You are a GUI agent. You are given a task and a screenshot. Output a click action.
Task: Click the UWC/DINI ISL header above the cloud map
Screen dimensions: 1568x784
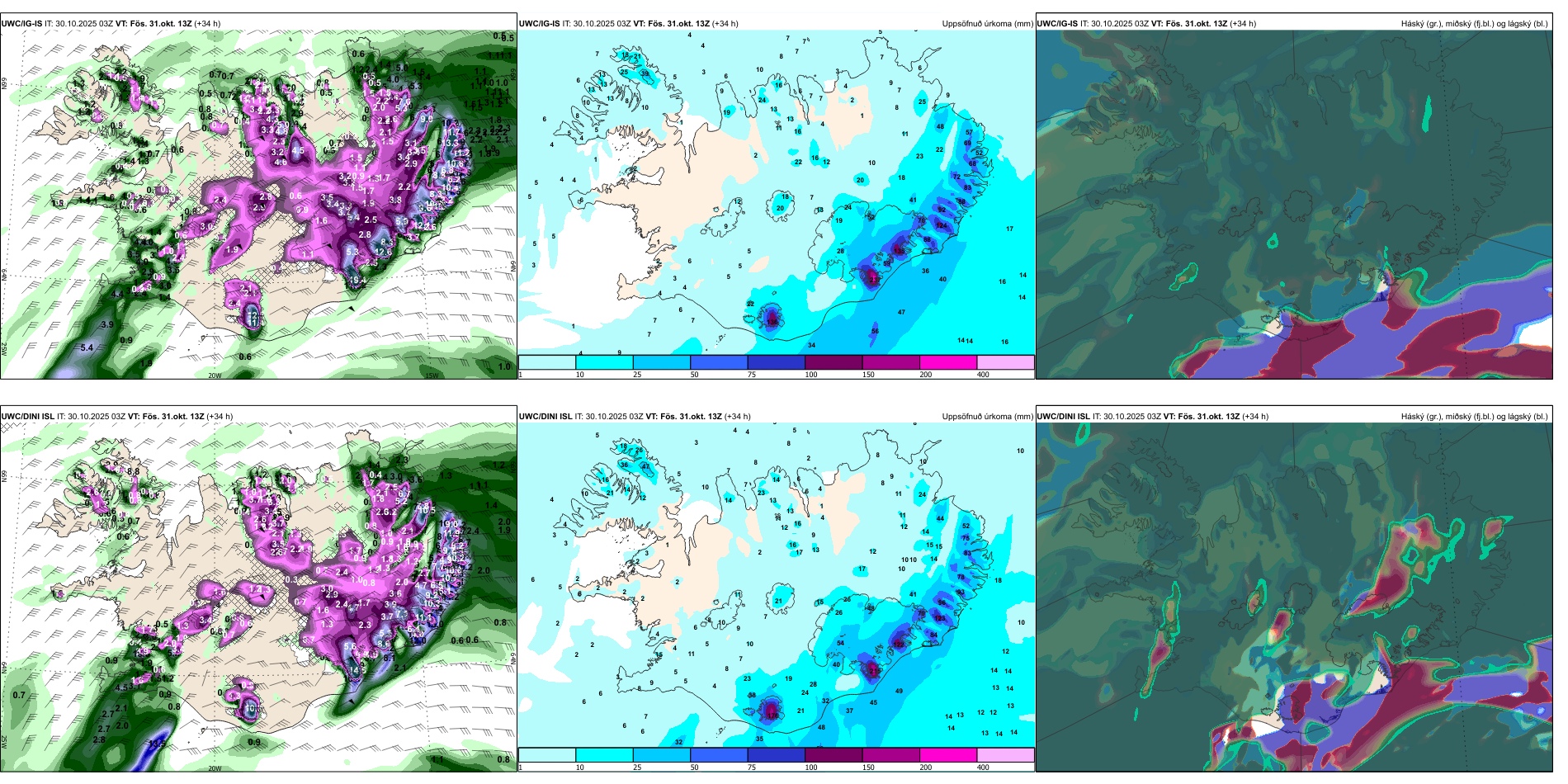pyautogui.click(x=1153, y=417)
